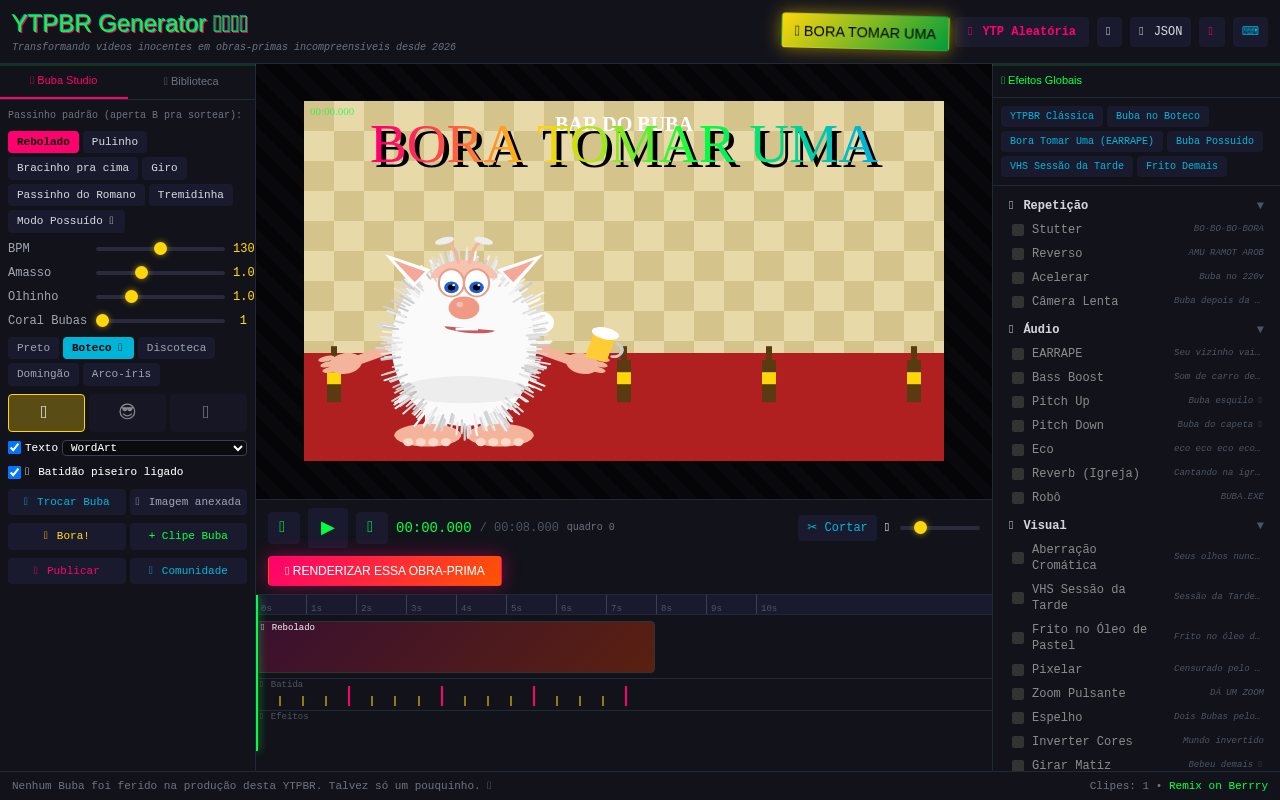Click the BORA TOMAR UMA button
This screenshot has width=1280, height=800.
point(866,32)
